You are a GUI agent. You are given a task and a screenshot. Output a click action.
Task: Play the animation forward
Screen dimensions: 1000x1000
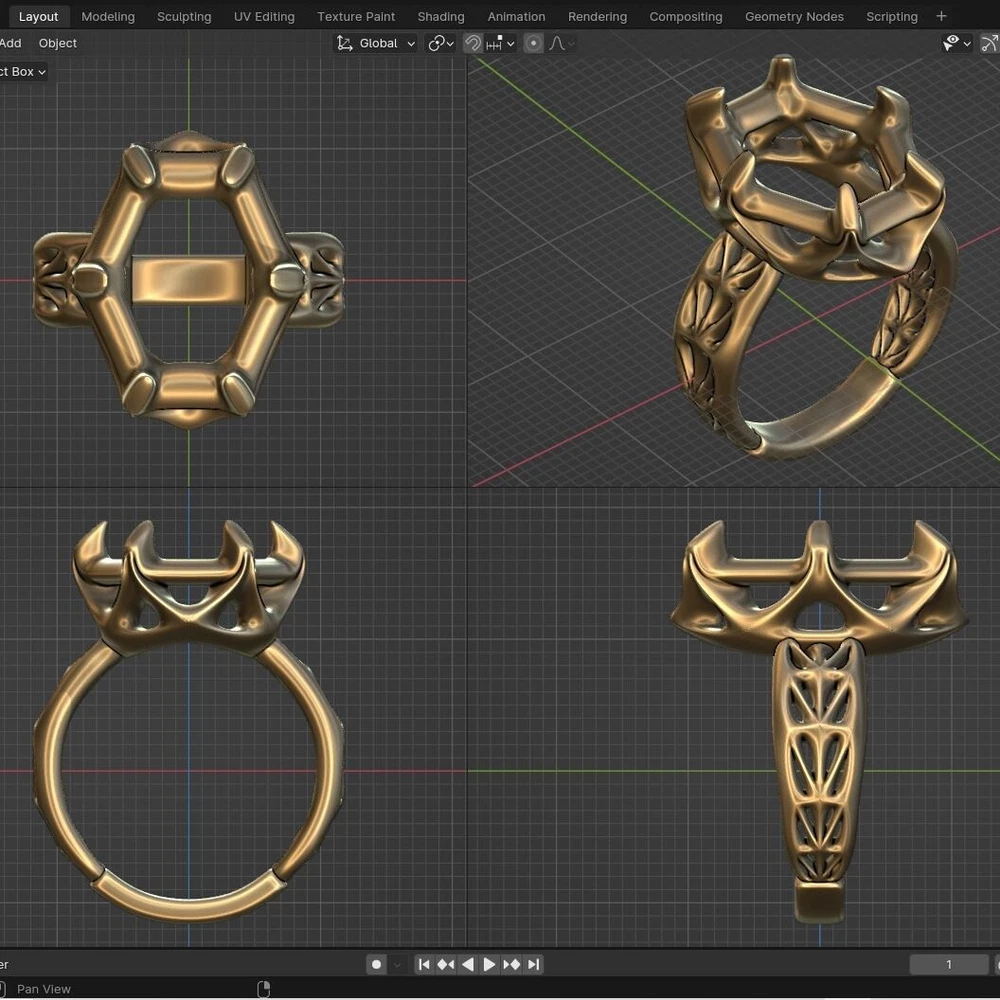[490, 964]
